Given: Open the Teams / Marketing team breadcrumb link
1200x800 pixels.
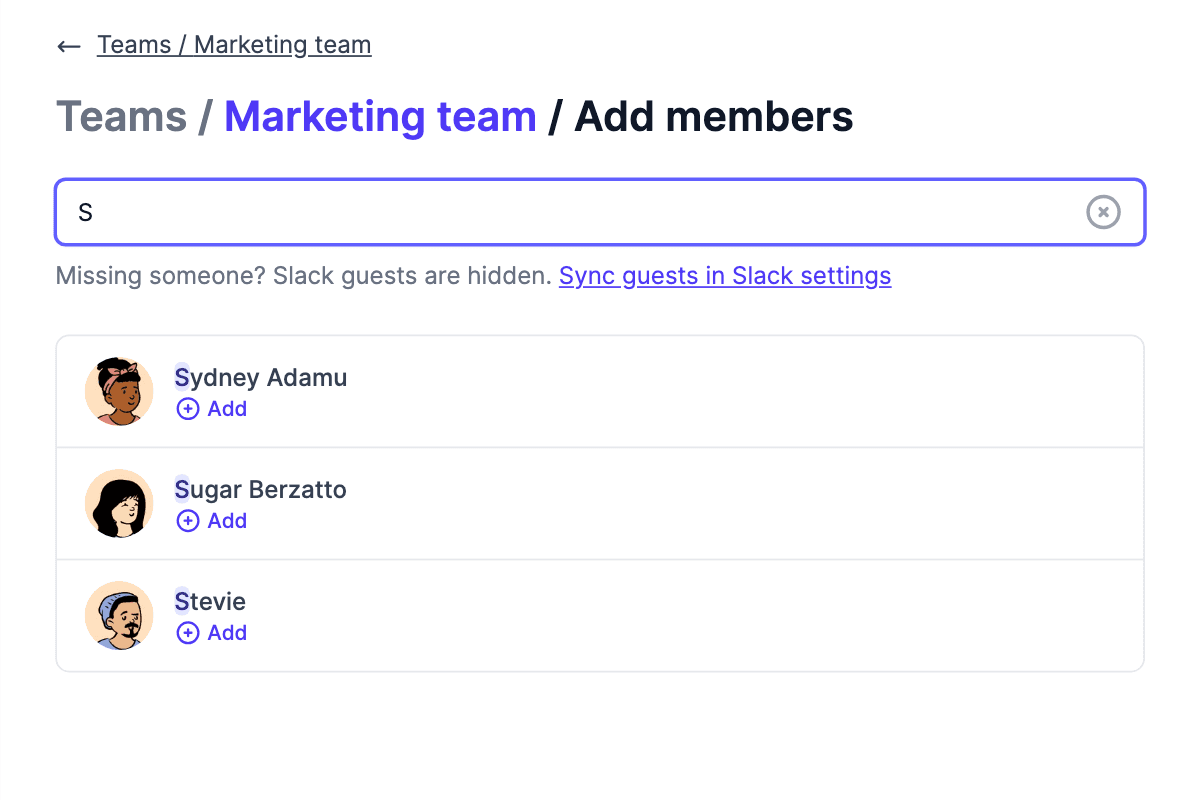Looking at the screenshot, I should [234, 45].
